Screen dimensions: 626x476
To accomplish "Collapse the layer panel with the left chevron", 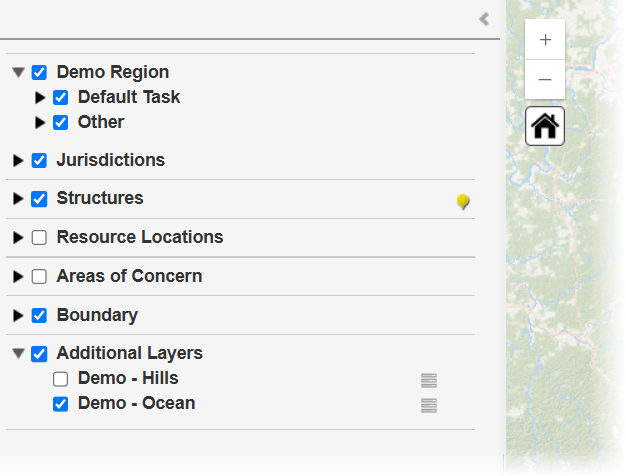I will (x=484, y=19).
